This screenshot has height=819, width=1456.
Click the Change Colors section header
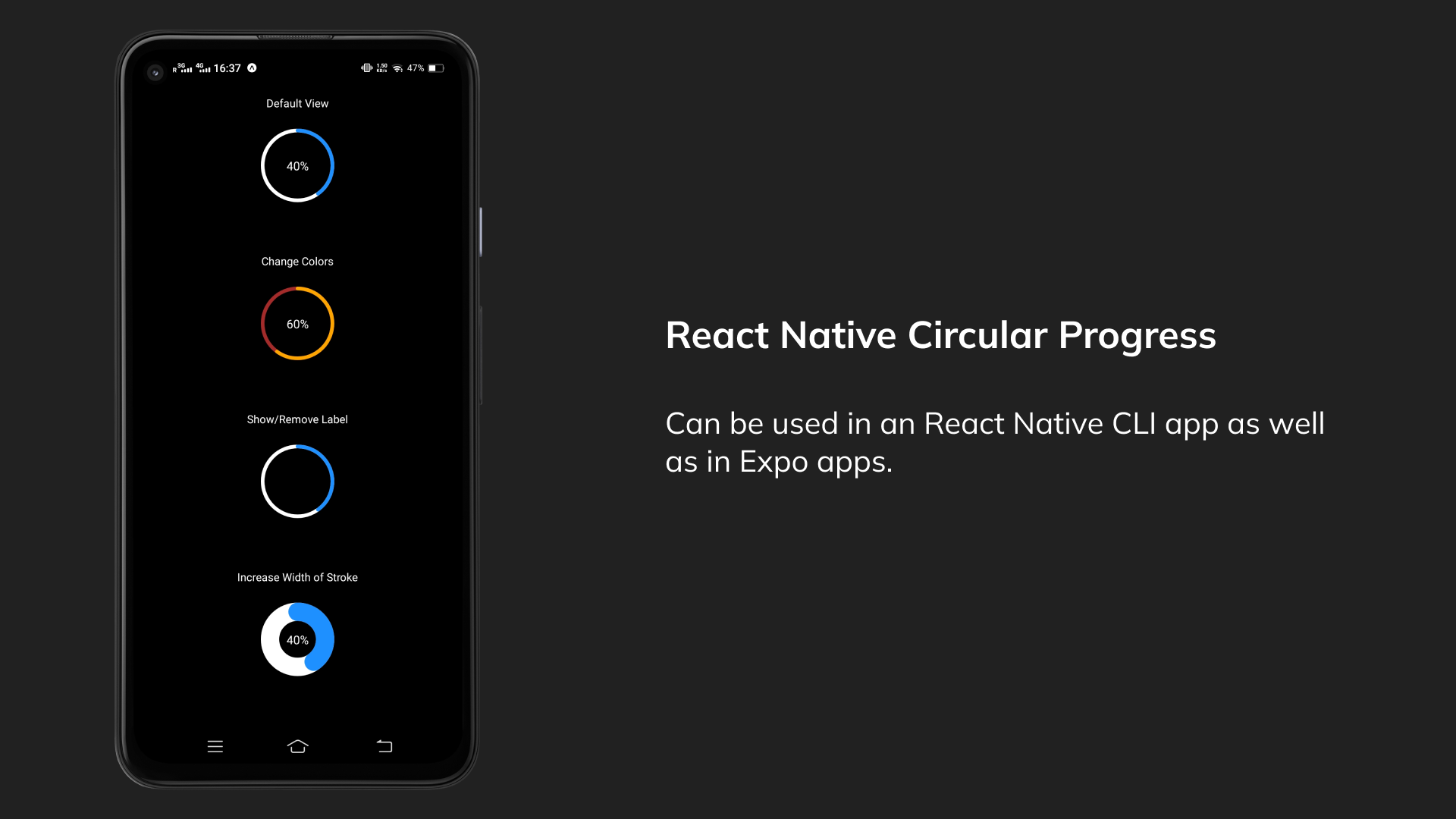(x=297, y=261)
